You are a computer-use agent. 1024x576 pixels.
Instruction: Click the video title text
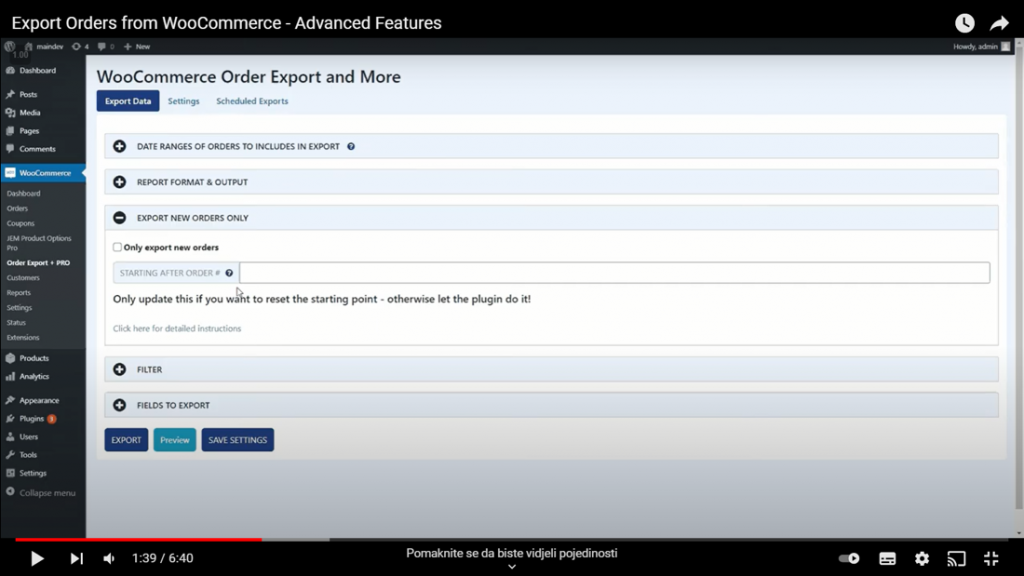[227, 23]
